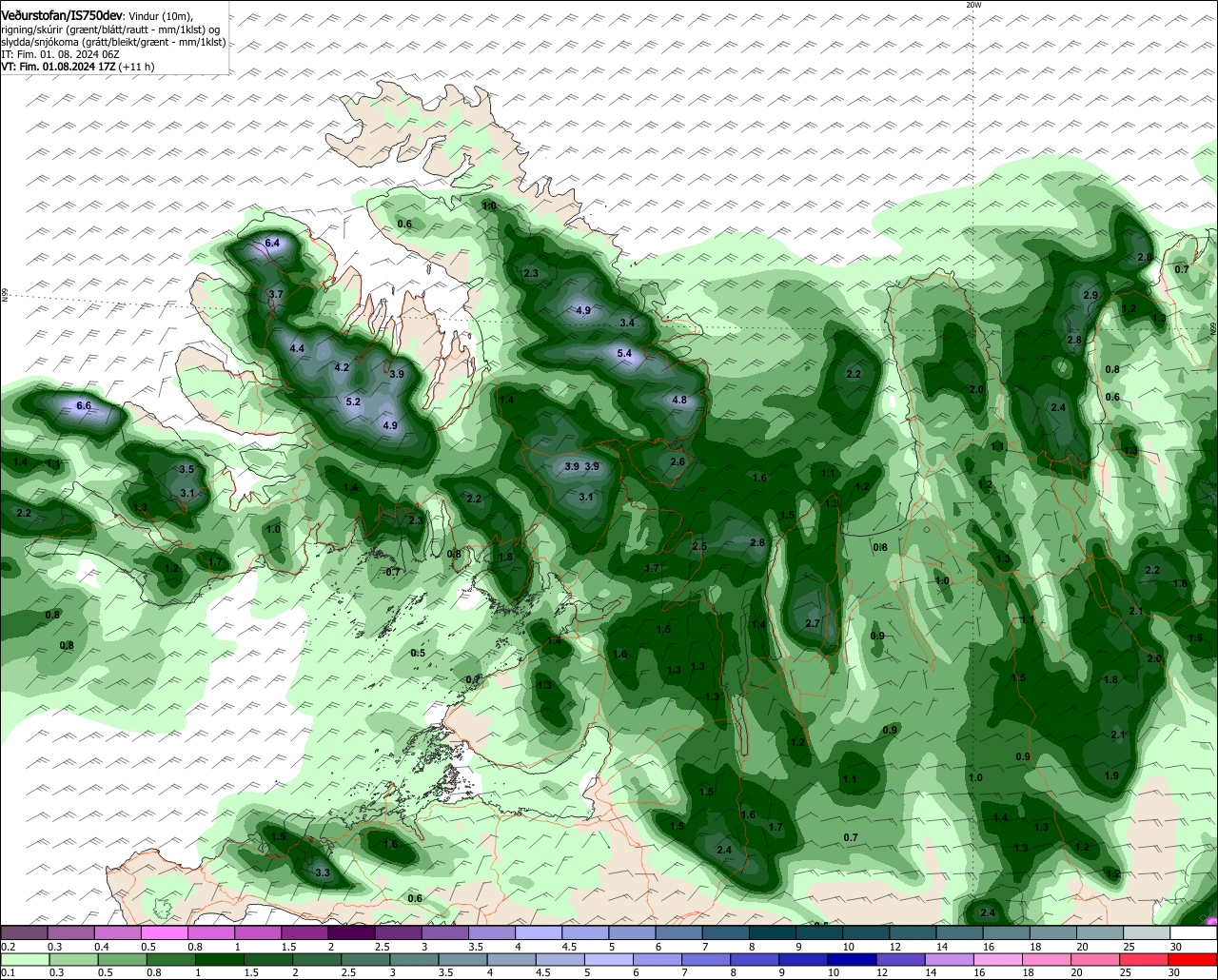Image resolution: width=1218 pixels, height=980 pixels.
Task: Pick the white 30 snow legend swatch
Action: coord(1193,933)
